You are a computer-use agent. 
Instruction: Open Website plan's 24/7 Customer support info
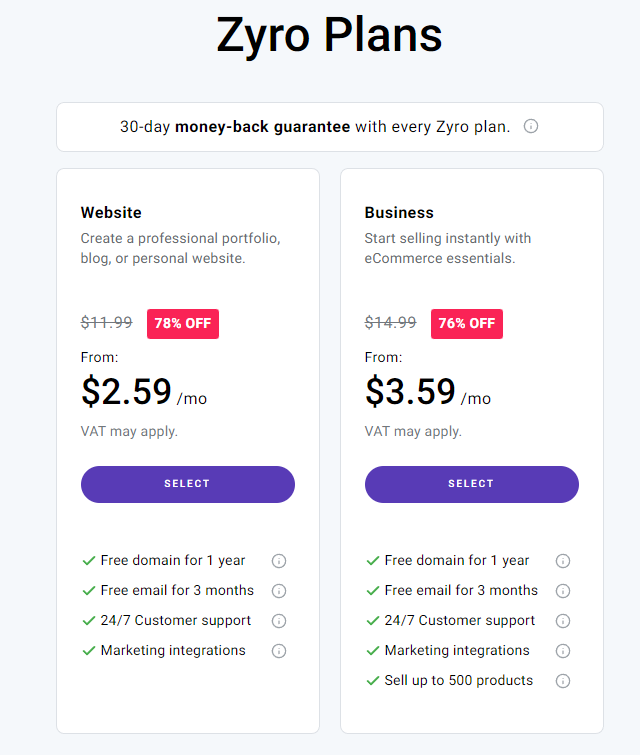click(x=279, y=621)
